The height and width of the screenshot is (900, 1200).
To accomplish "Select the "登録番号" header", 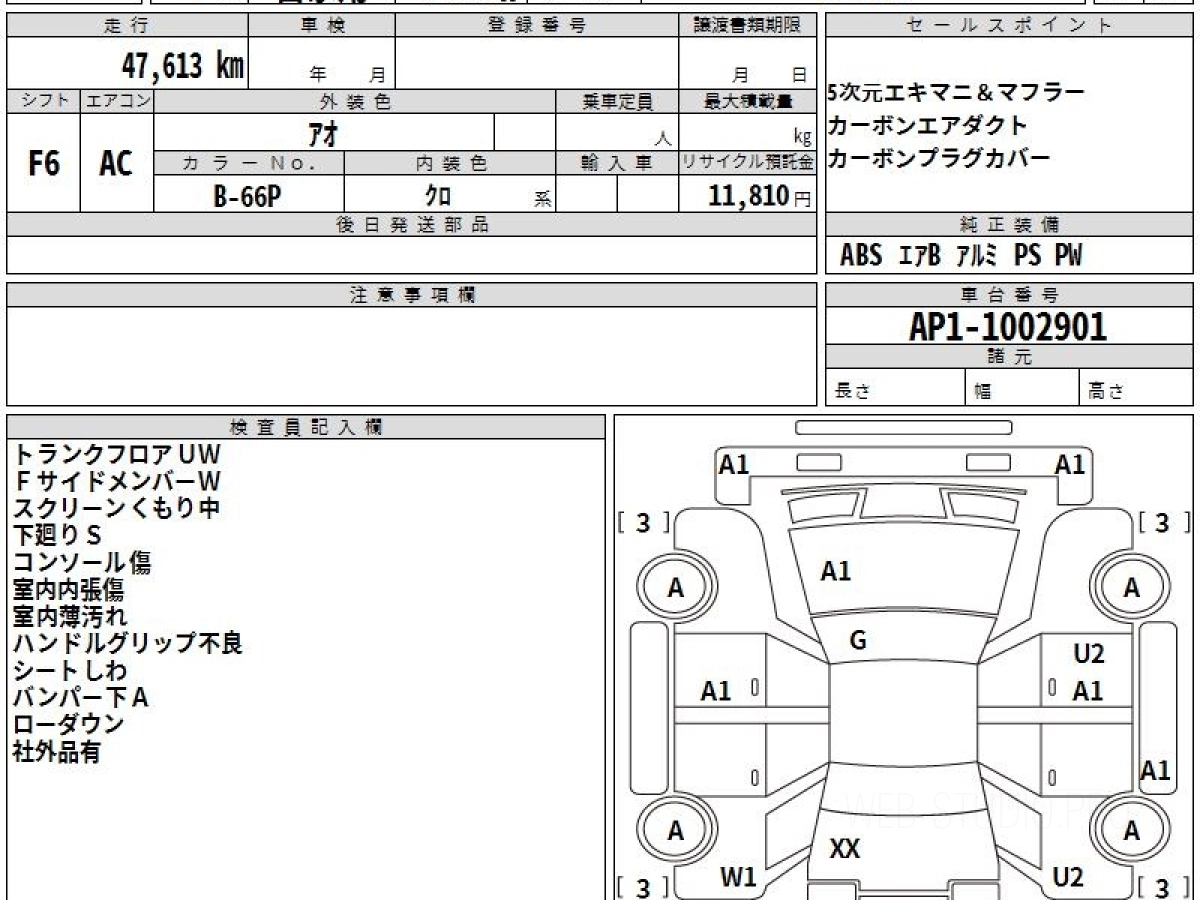I will coord(537,26).
